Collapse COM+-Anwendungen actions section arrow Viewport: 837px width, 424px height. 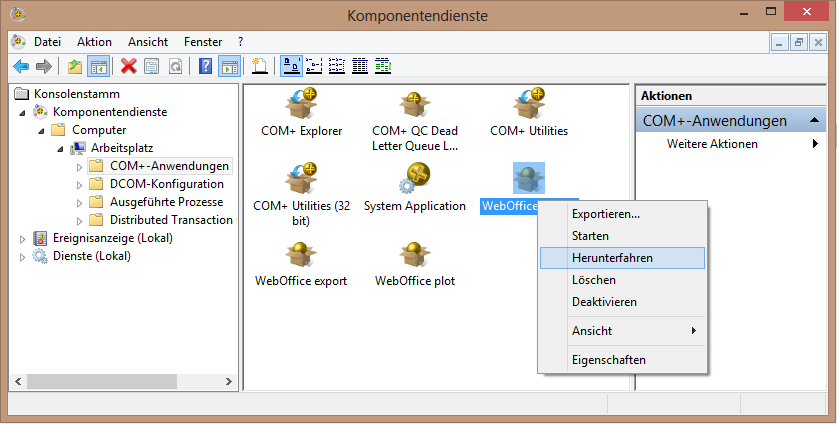[x=815, y=120]
